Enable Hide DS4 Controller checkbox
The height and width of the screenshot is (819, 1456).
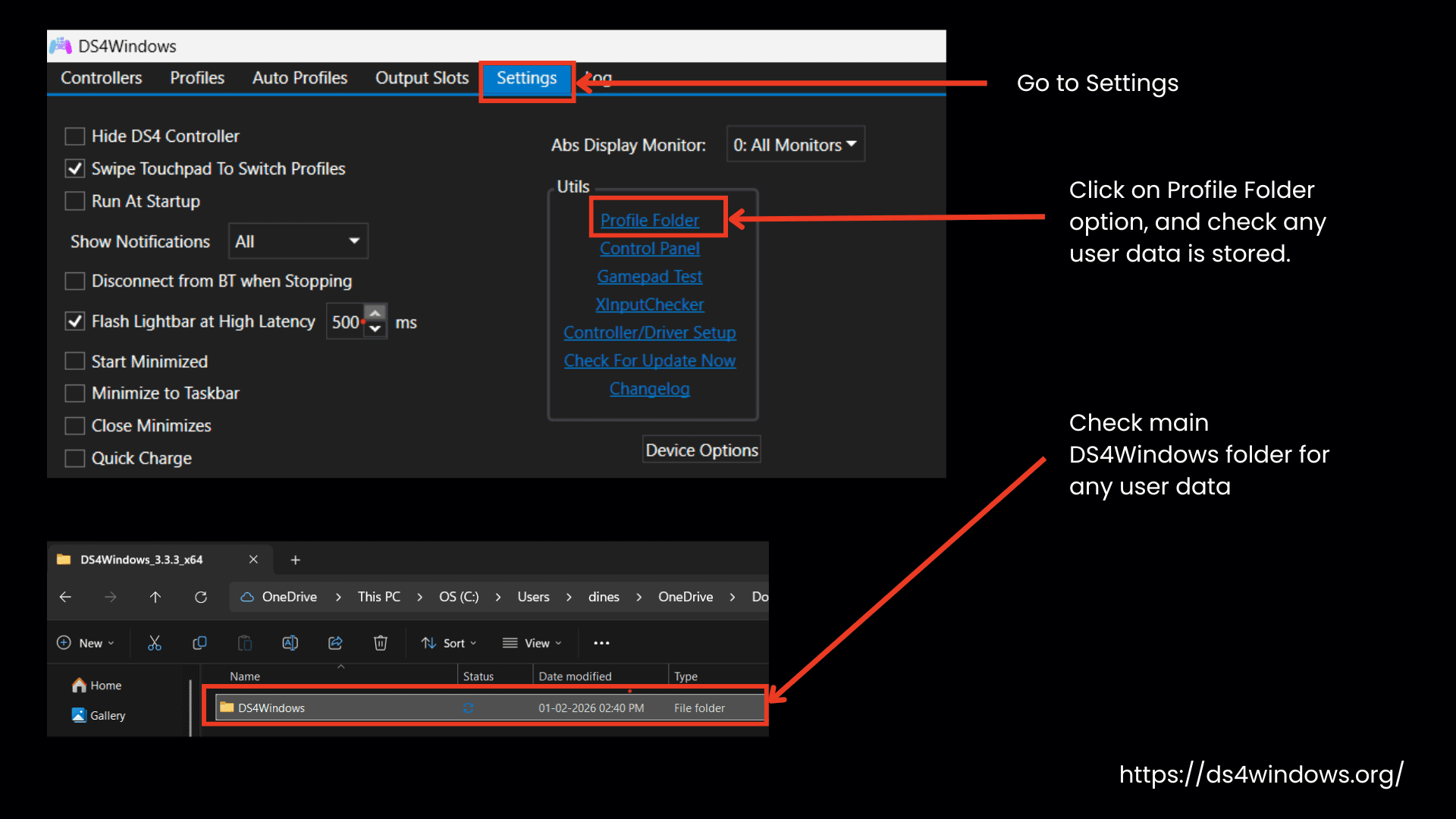(74, 136)
